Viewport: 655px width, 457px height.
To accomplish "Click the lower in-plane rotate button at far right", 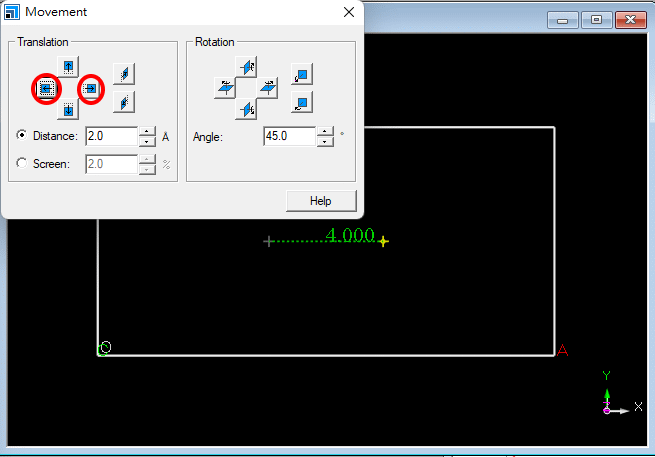I will pos(302,102).
